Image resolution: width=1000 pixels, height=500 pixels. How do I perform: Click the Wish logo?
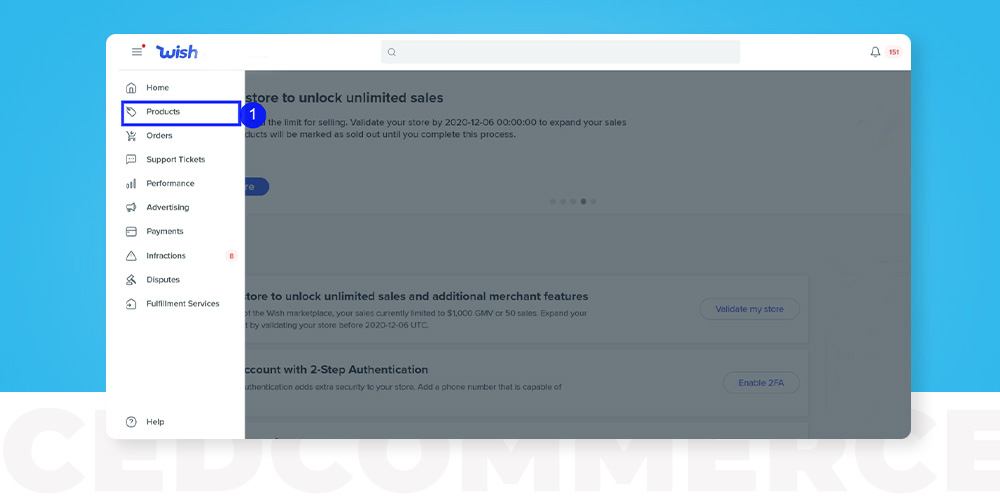(x=177, y=52)
